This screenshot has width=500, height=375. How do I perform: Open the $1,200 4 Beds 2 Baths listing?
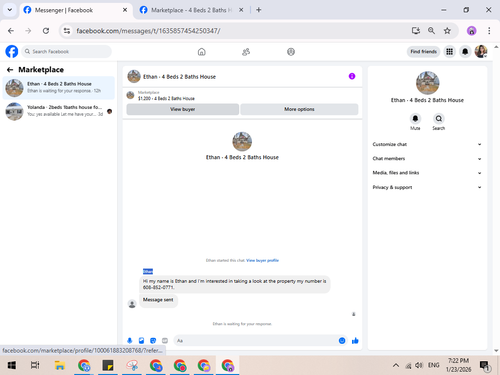tap(166, 98)
